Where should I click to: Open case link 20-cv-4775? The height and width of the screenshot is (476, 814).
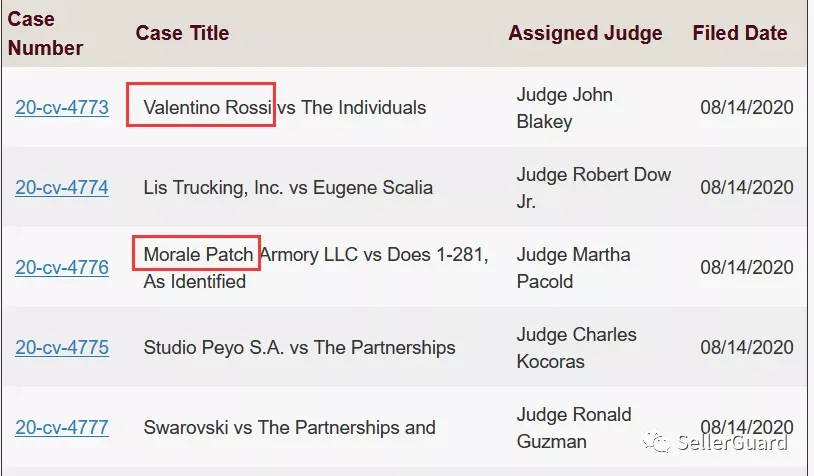click(62, 347)
